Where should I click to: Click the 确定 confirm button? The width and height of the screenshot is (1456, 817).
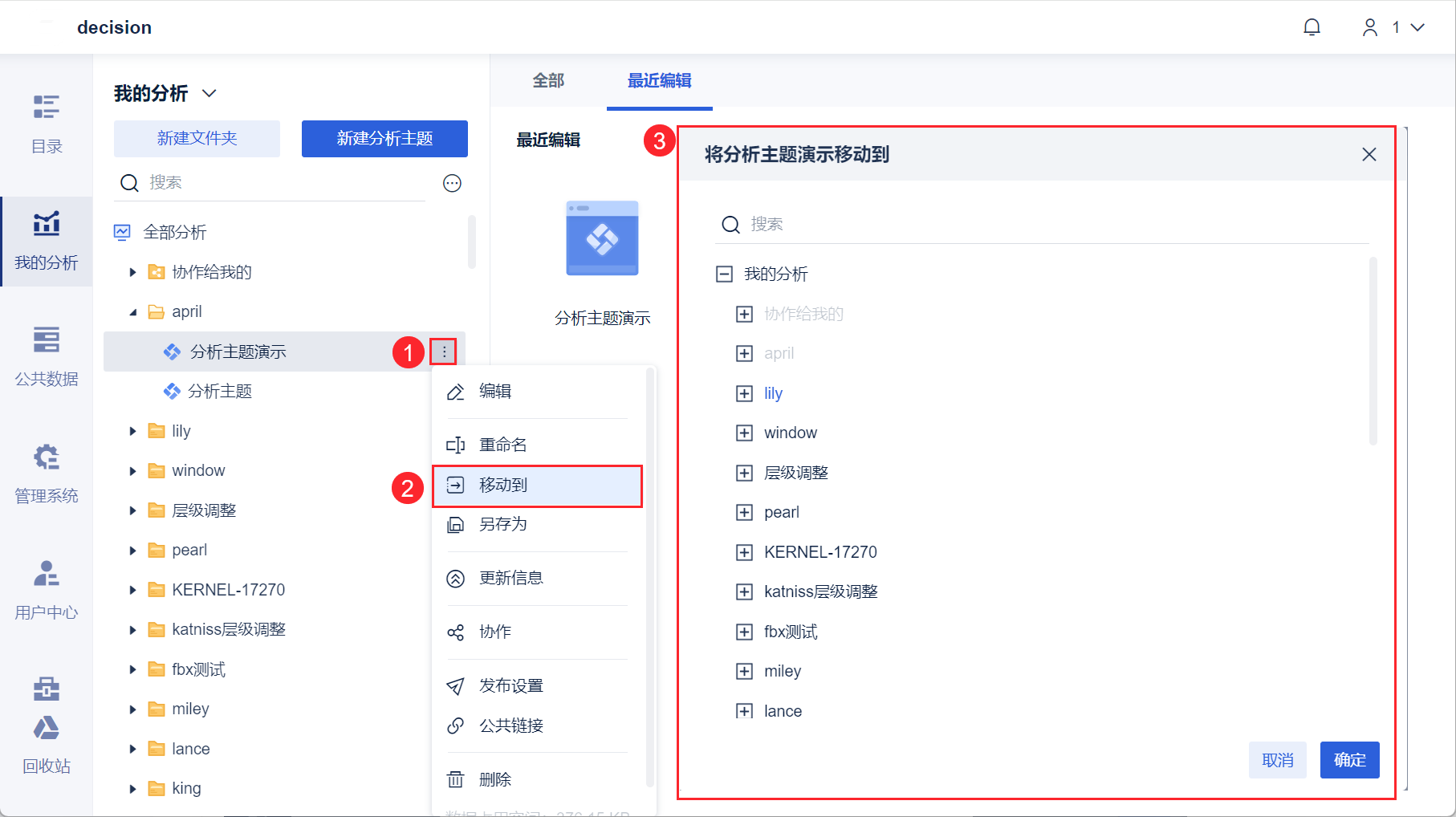pyautogui.click(x=1349, y=760)
